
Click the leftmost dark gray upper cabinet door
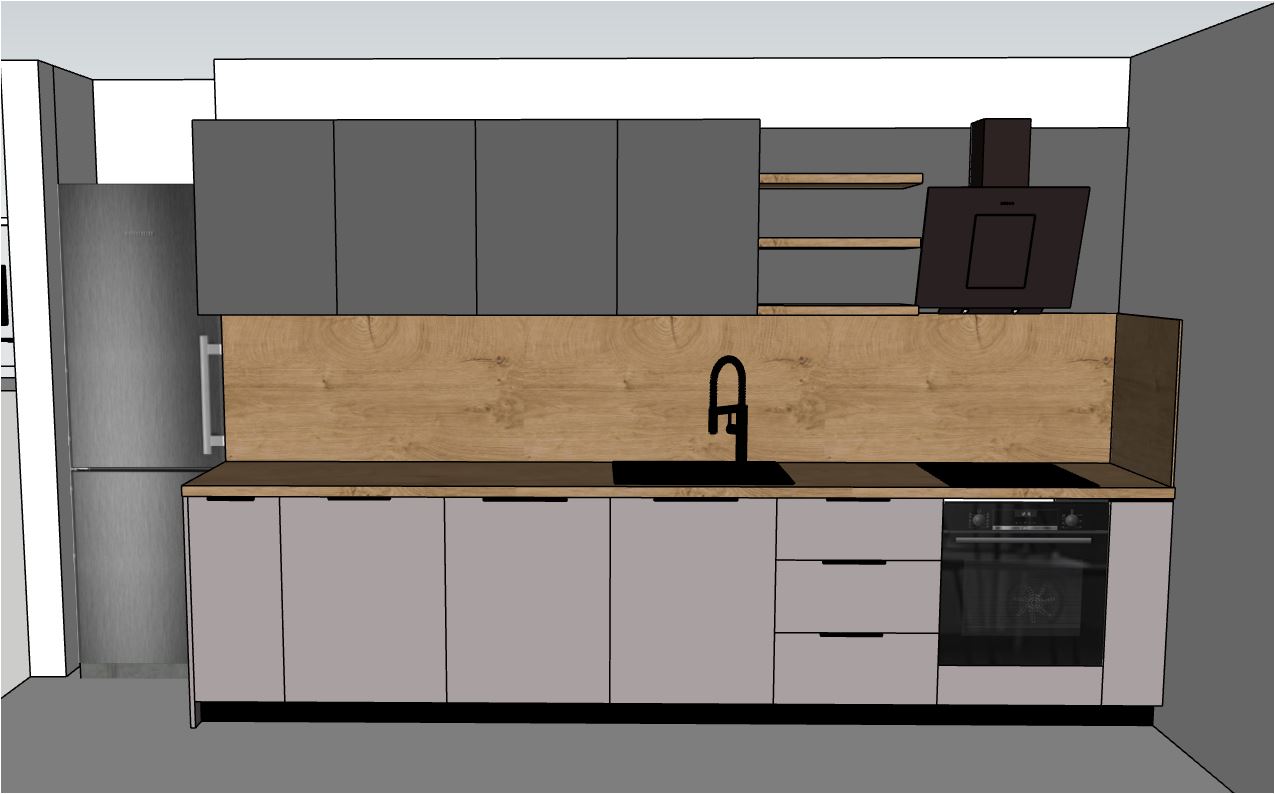[x=264, y=217]
